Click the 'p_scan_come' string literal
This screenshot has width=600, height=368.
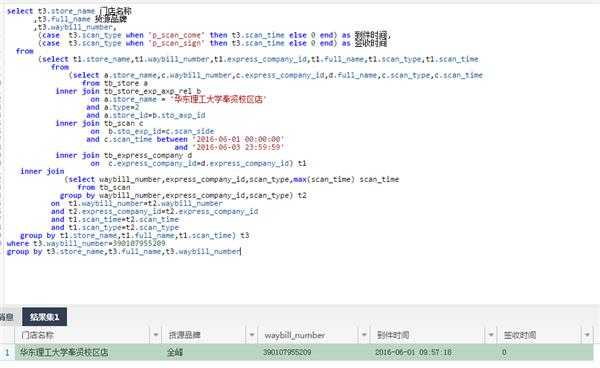(176, 35)
